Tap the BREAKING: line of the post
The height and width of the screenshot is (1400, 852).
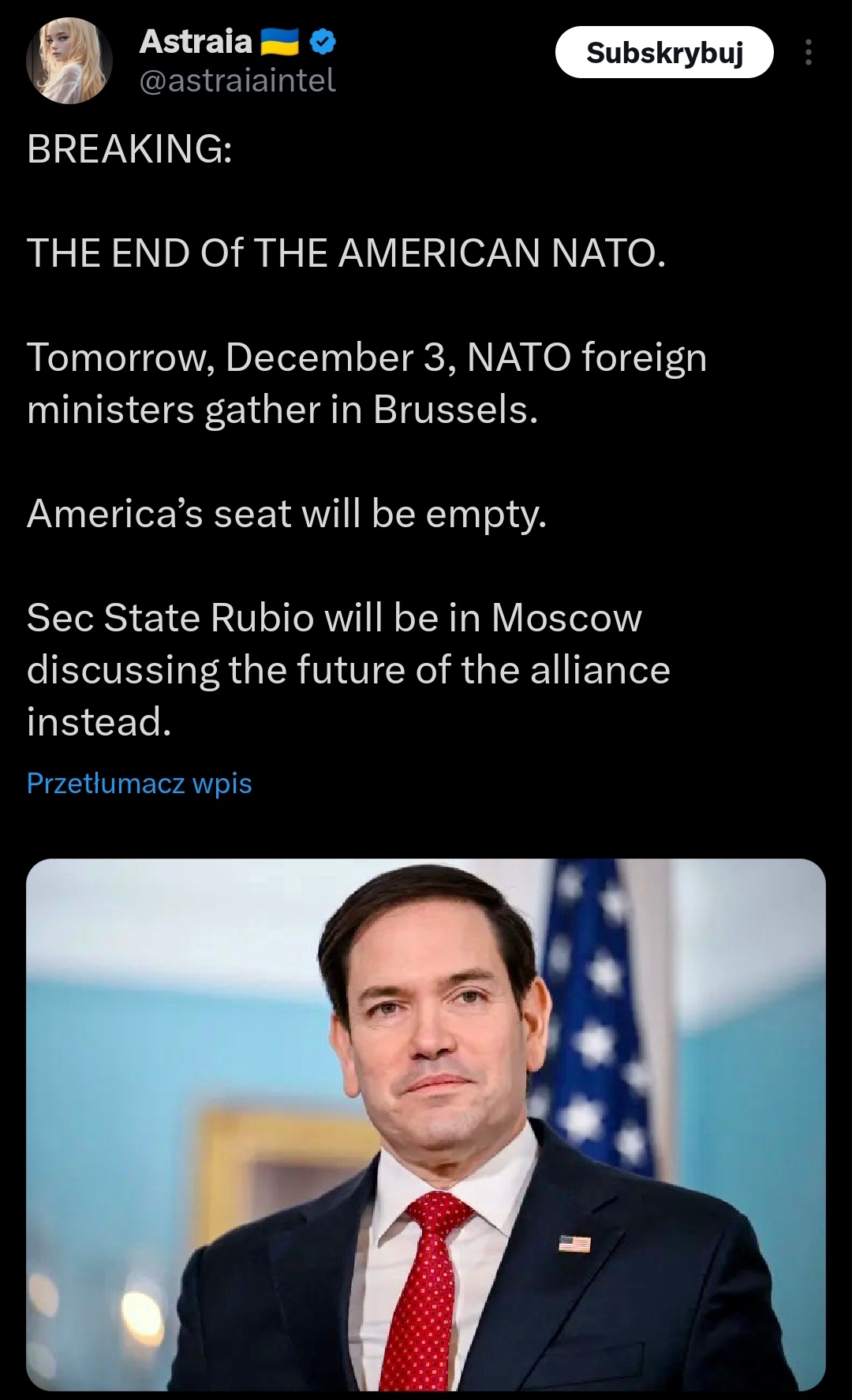(x=130, y=148)
